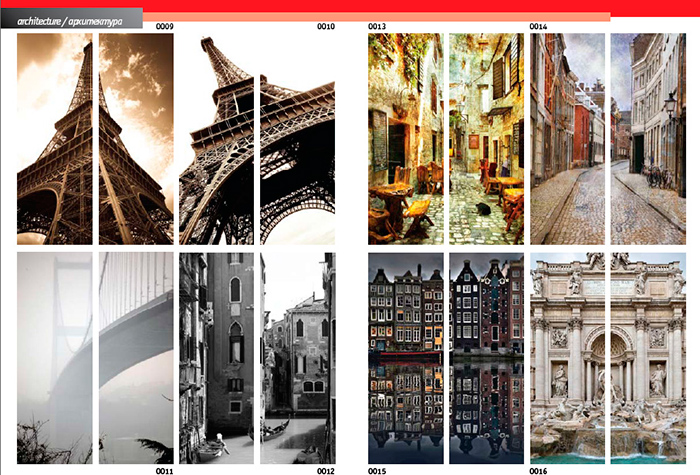The height and width of the screenshot is (475, 700).
Task: Open the cobblestone street right panel with bicycles
Action: click(x=648, y=139)
